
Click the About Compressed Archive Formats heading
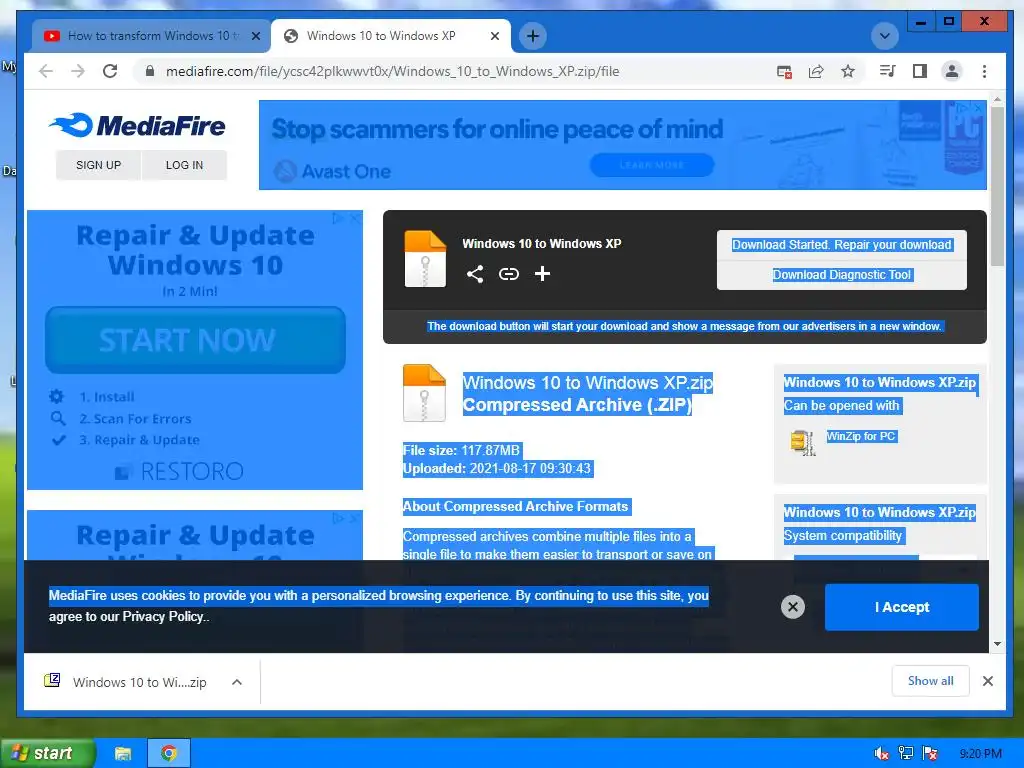(515, 506)
